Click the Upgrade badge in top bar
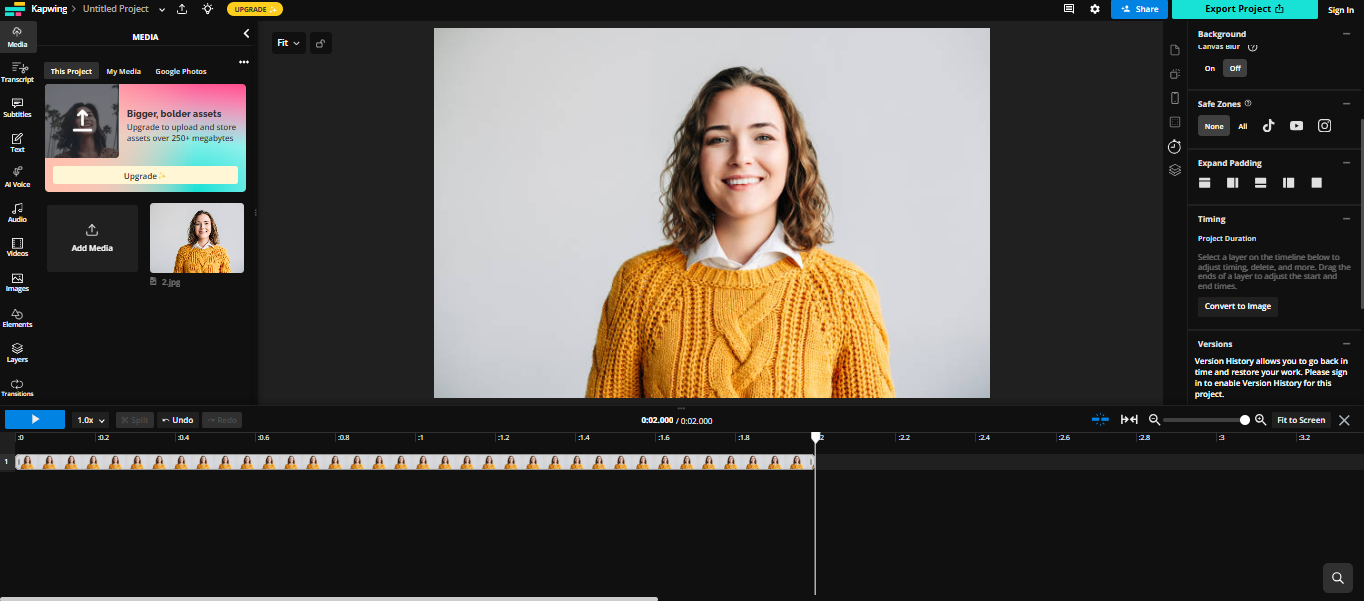Screen dimensions: 1364x601 pos(255,9)
